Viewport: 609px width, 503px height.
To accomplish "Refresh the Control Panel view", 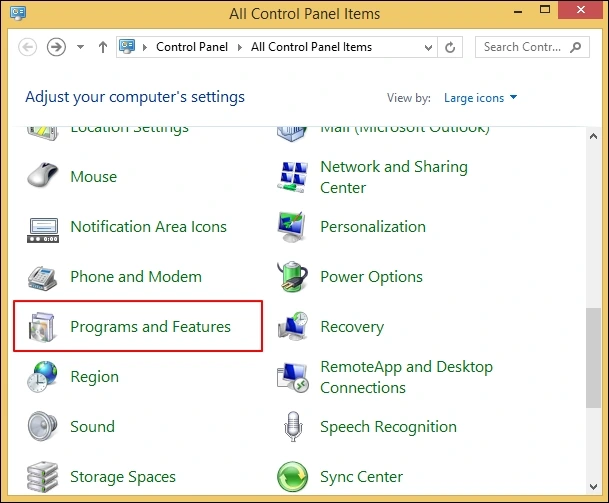I will [450, 47].
